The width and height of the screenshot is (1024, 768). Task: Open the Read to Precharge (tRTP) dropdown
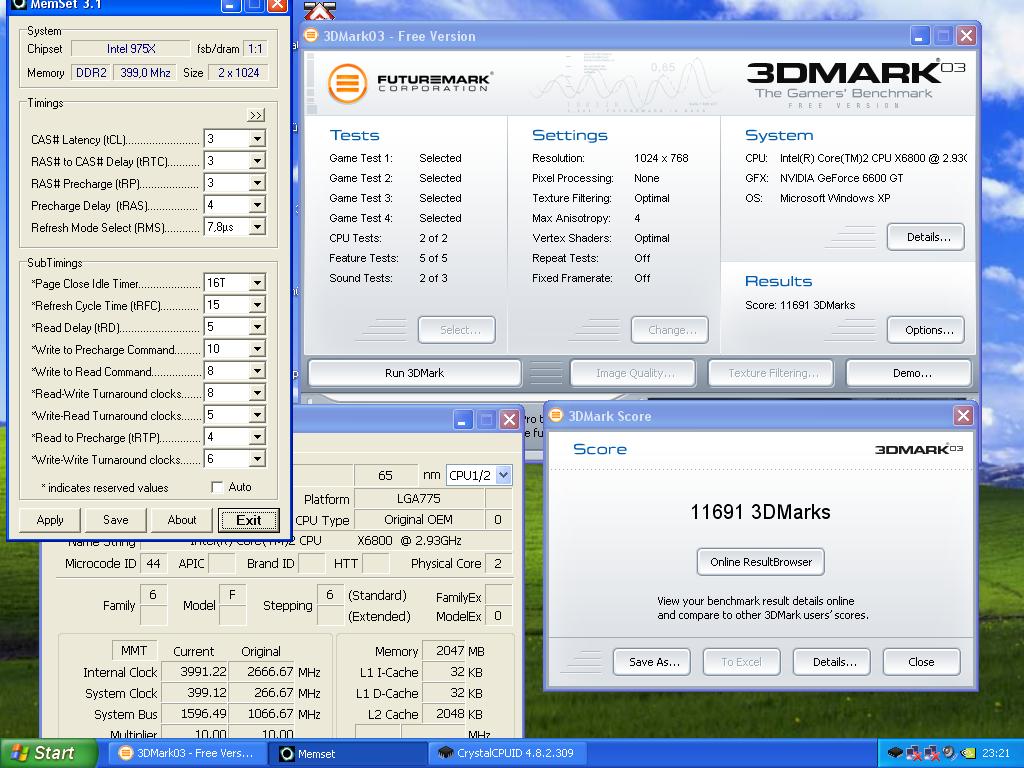(257, 438)
